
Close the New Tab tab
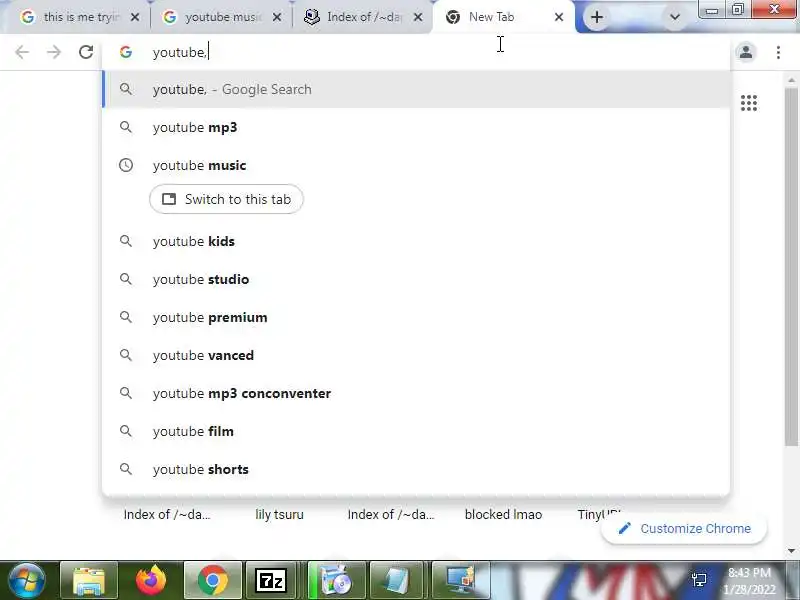(x=559, y=17)
